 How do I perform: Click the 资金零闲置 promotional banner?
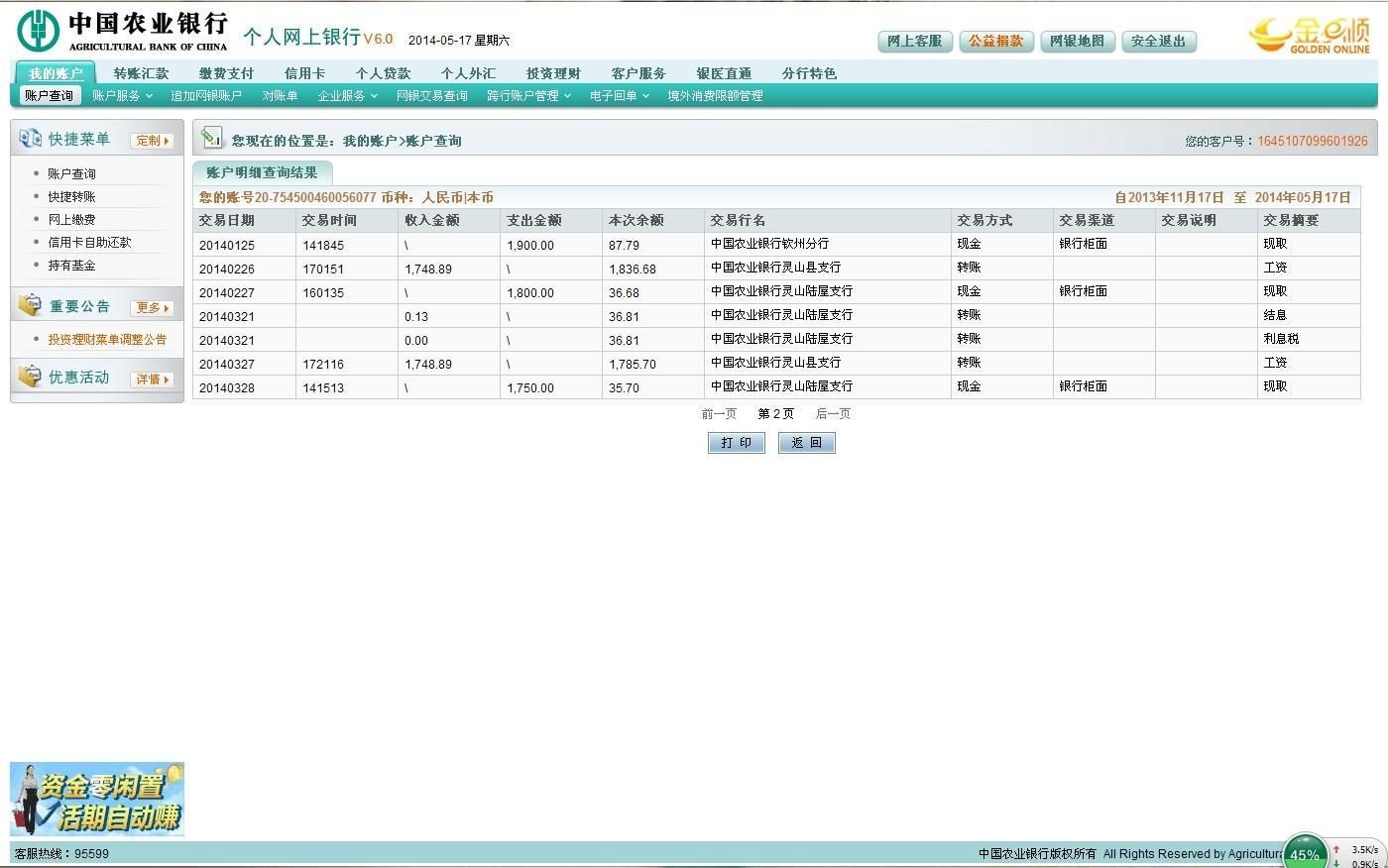(x=97, y=800)
